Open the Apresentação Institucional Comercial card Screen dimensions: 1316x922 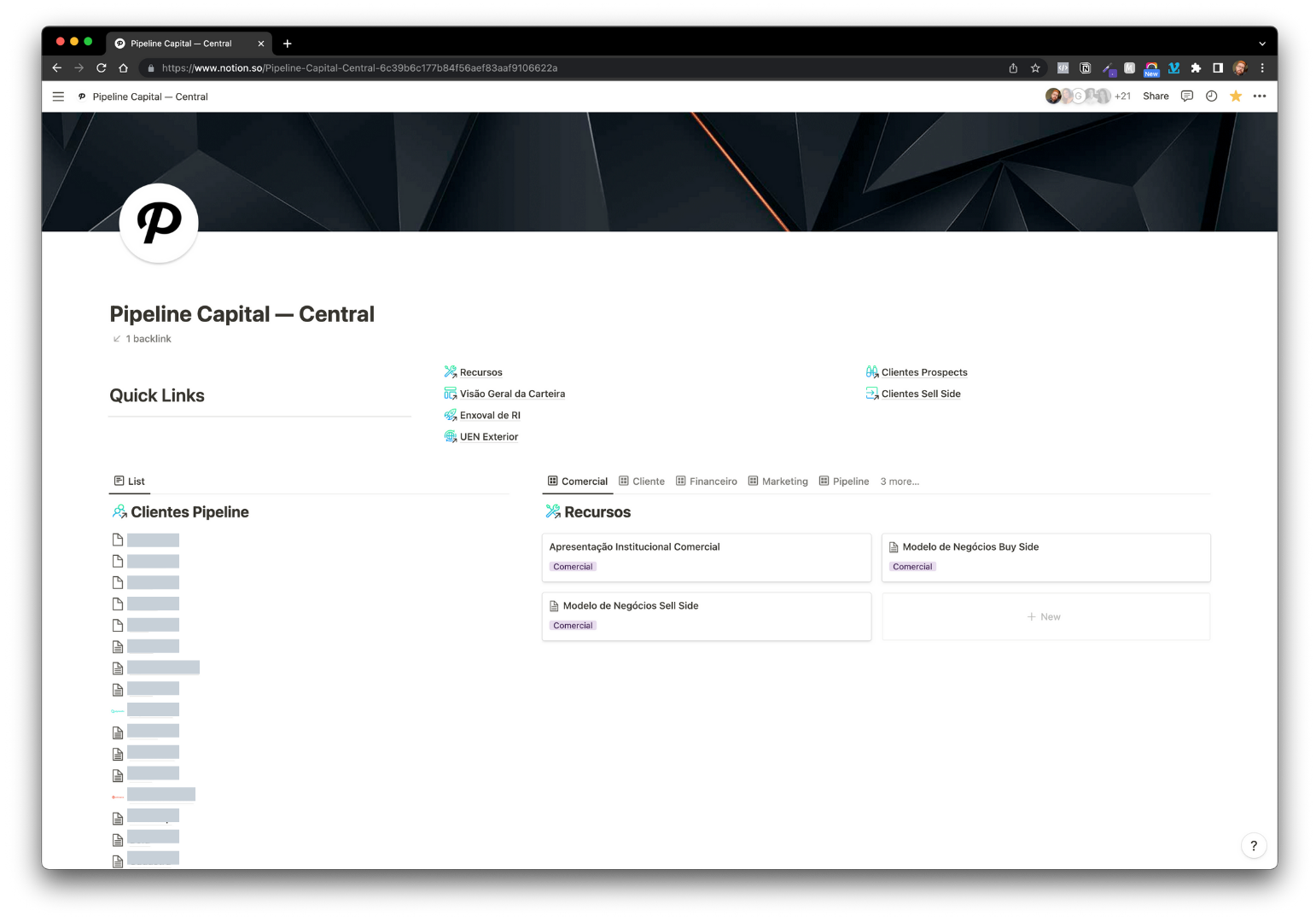pos(707,557)
